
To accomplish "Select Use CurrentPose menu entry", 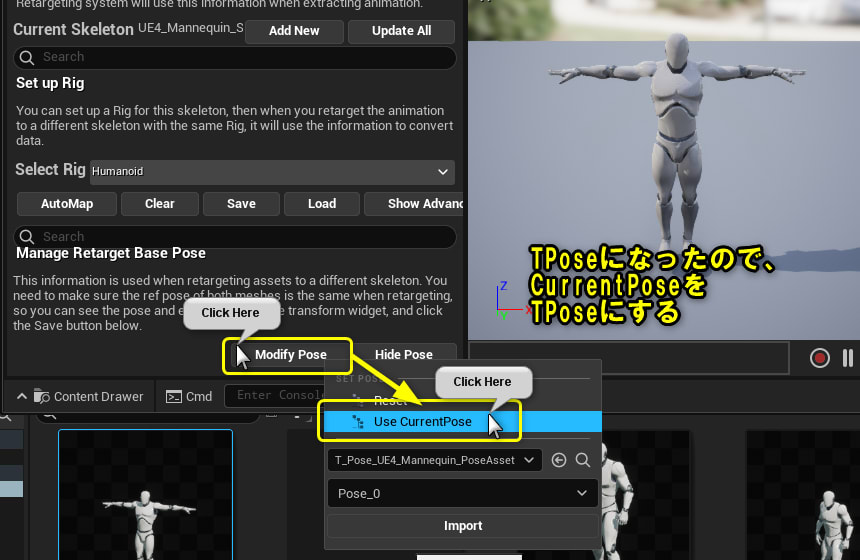I will (462, 422).
